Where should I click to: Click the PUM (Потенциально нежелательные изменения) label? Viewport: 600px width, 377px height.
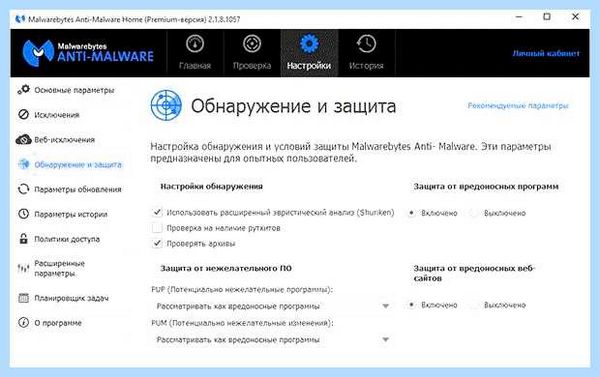(x=242, y=323)
